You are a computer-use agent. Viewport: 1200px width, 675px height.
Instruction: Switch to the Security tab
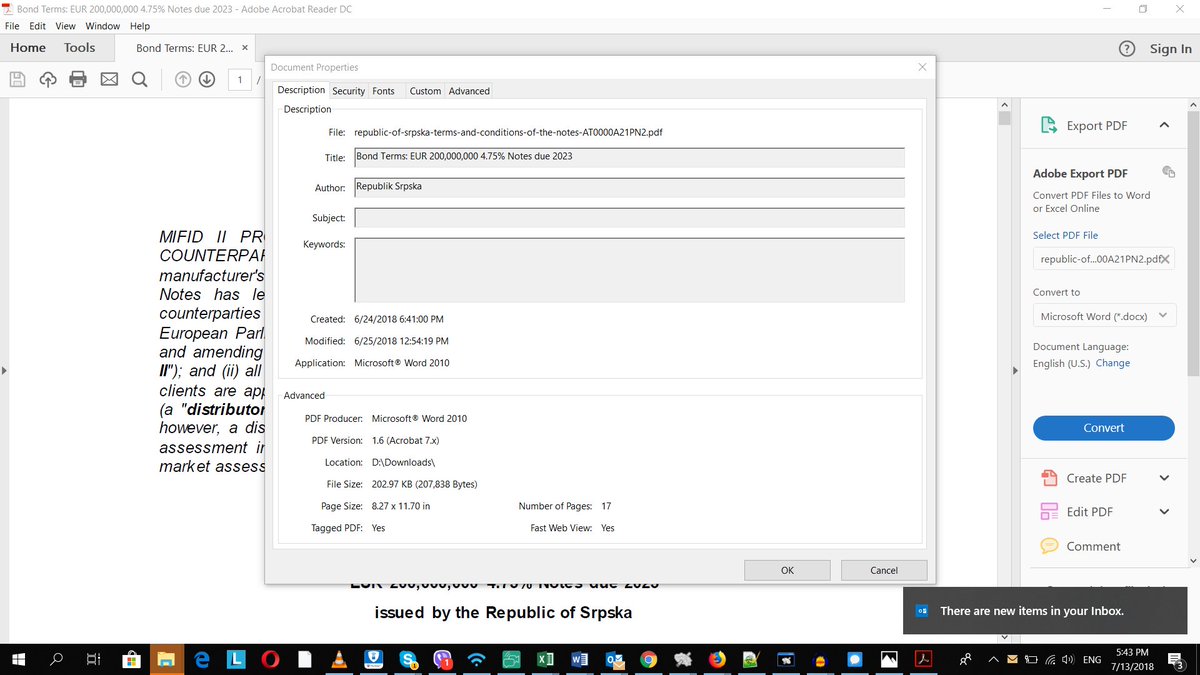pyautogui.click(x=348, y=91)
